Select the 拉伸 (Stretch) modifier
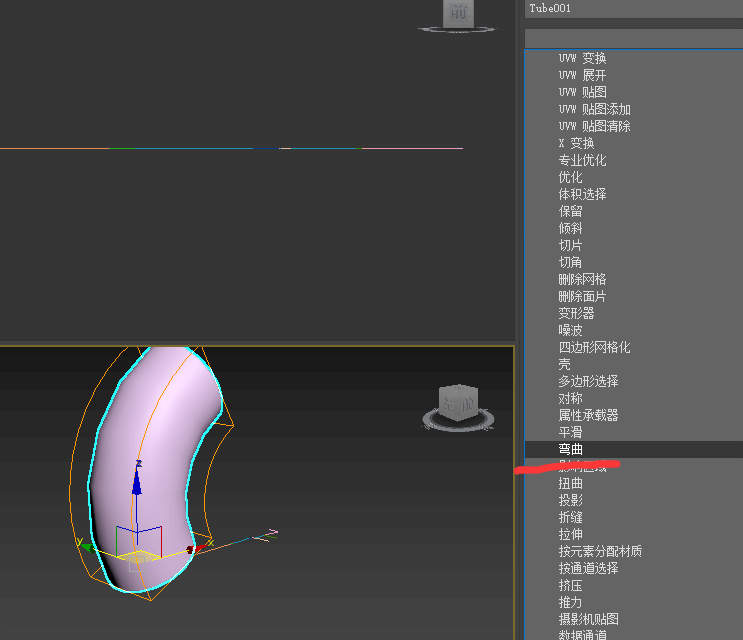The height and width of the screenshot is (640, 743). (x=571, y=534)
